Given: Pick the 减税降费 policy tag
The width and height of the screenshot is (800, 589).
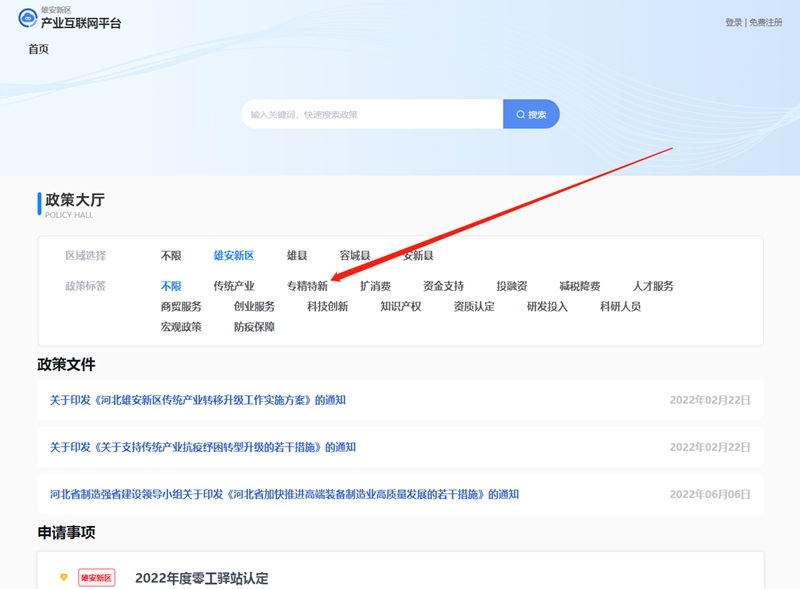Looking at the screenshot, I should tap(580, 286).
